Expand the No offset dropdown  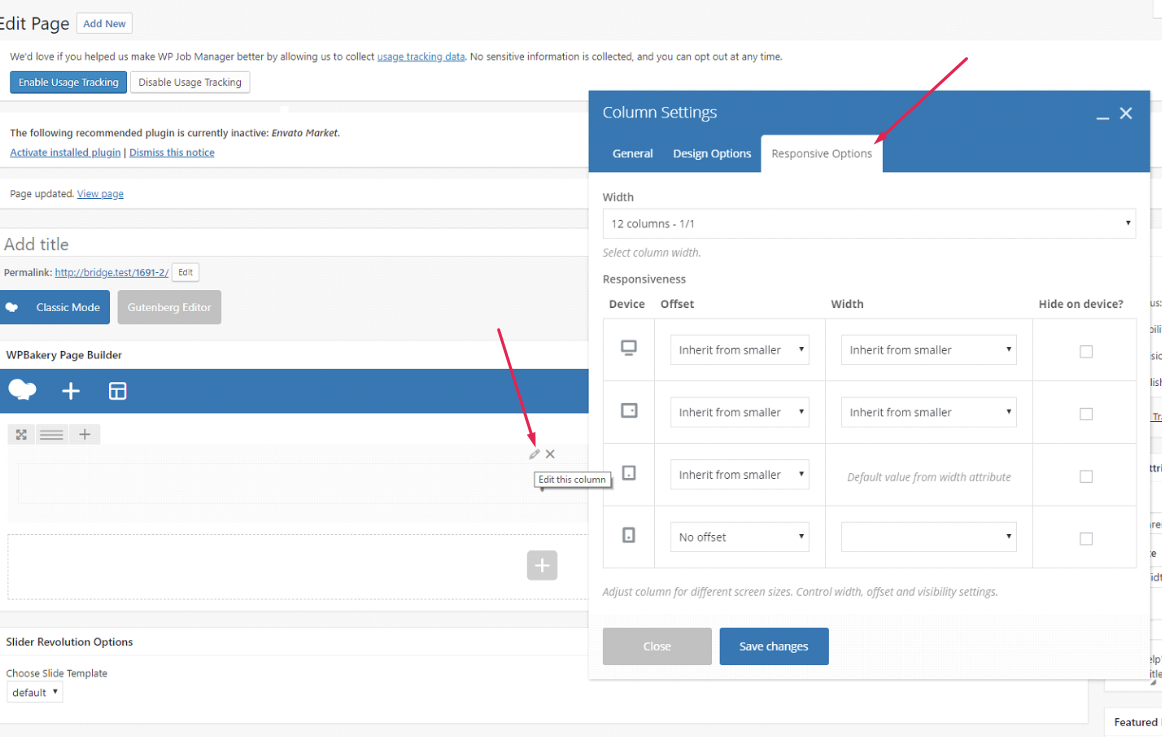739,537
